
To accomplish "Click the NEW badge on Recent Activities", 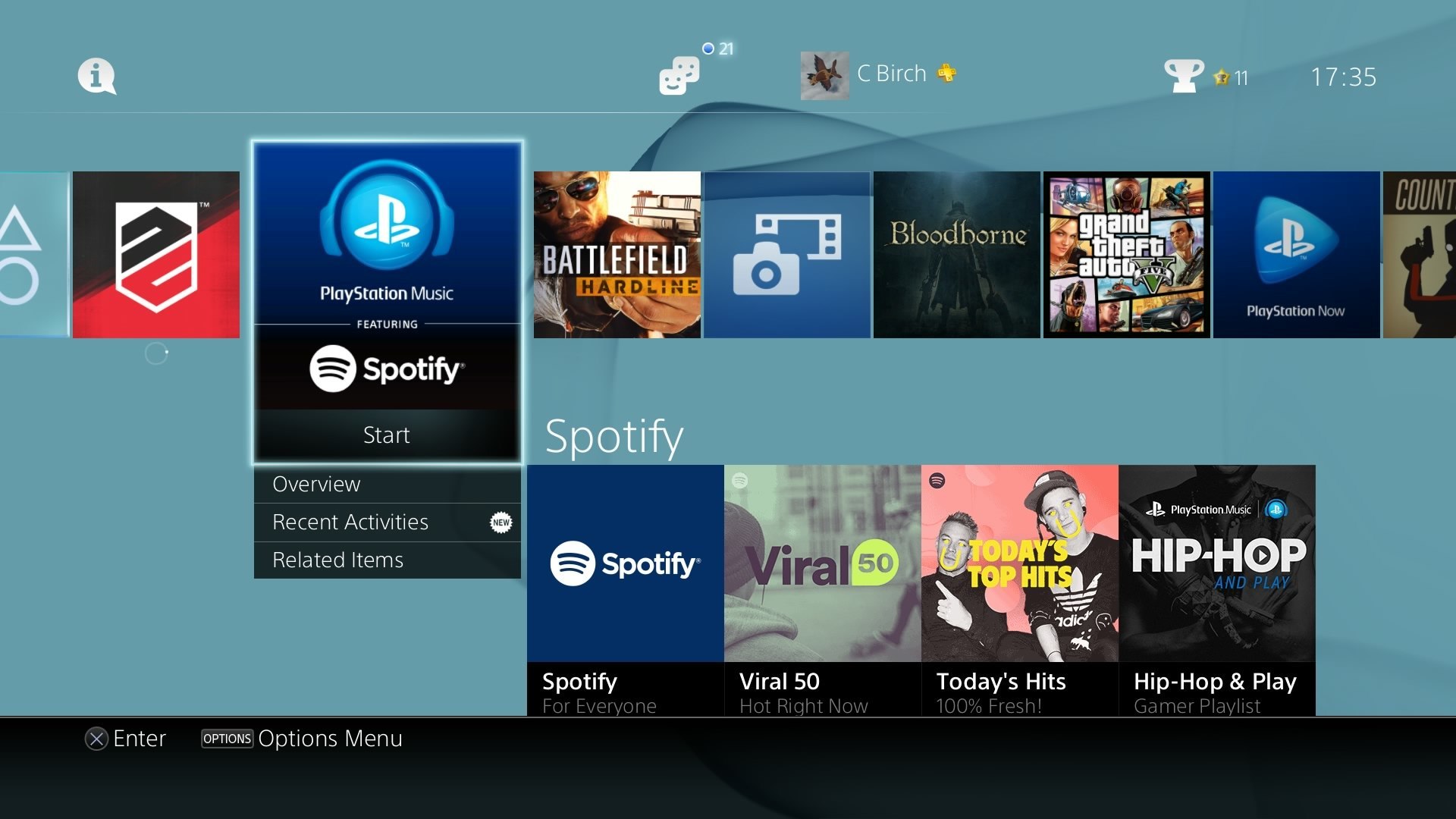I will coord(501,522).
